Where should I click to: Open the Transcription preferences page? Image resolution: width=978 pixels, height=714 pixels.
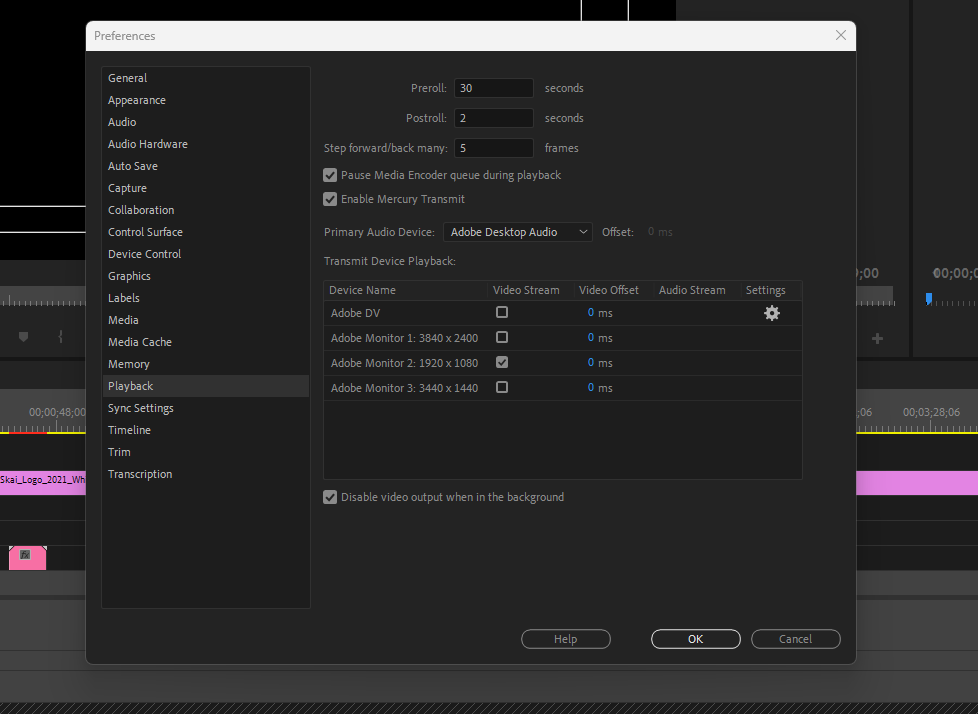tap(140, 473)
